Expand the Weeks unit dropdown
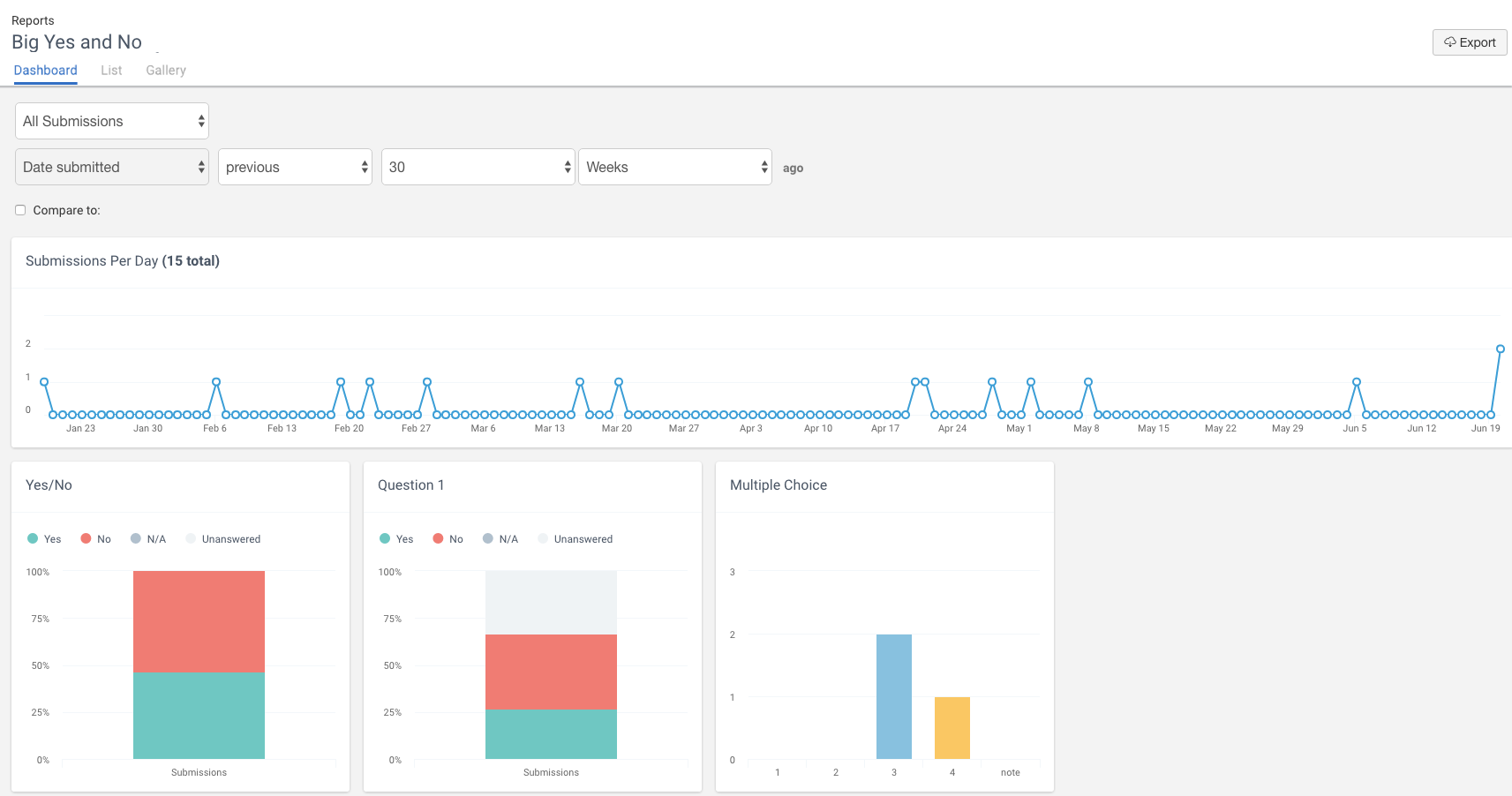The width and height of the screenshot is (1512, 796). point(675,167)
